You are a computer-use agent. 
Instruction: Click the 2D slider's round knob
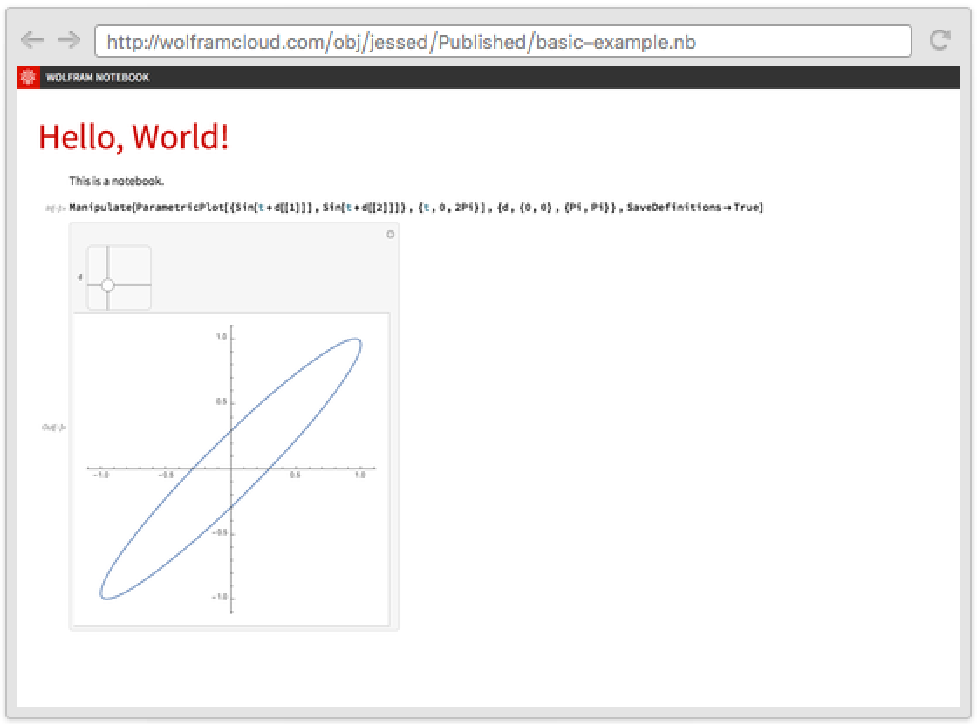108,285
